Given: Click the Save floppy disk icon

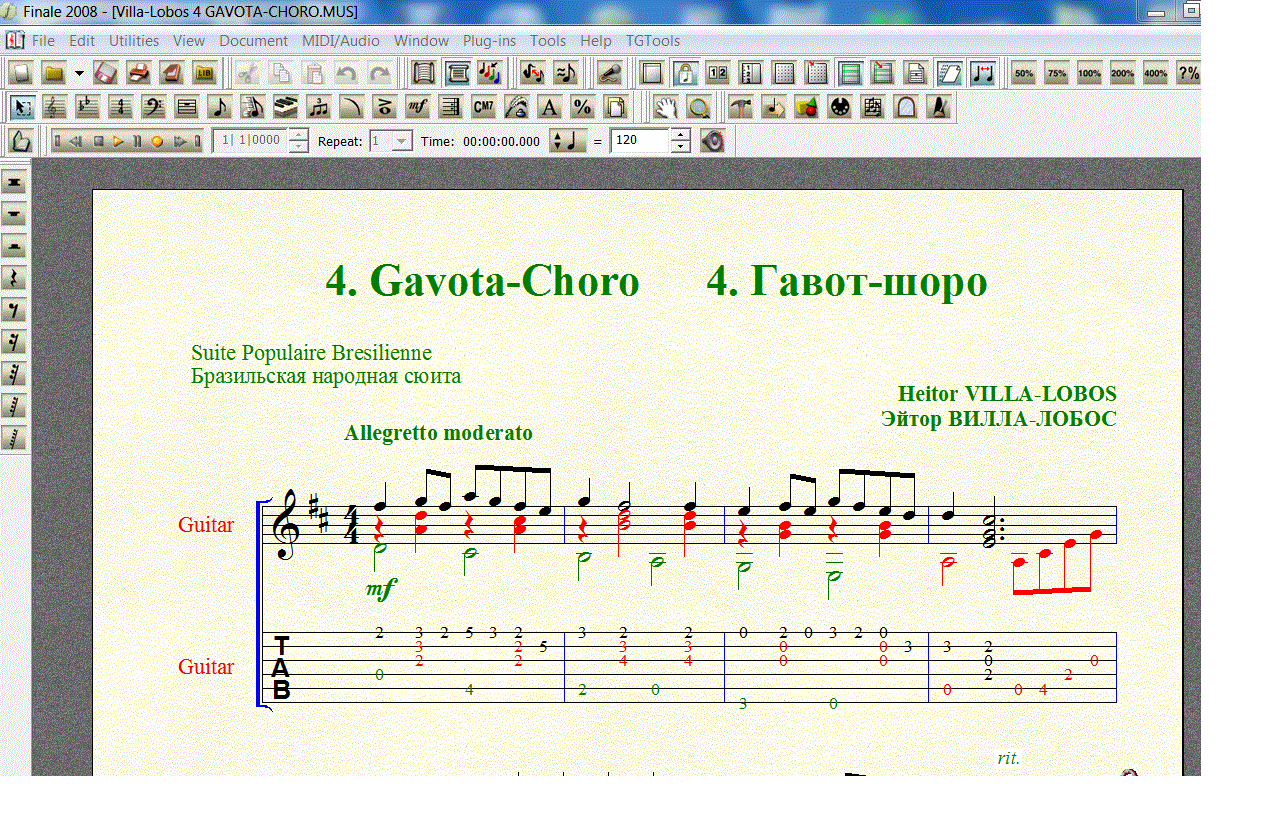Looking at the screenshot, I should (106, 73).
